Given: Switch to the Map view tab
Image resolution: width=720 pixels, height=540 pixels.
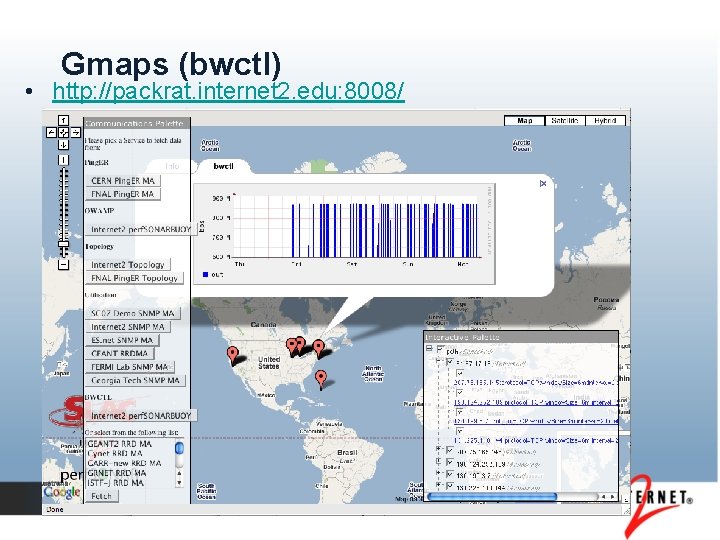Looking at the screenshot, I should pyautogui.click(x=524, y=121).
